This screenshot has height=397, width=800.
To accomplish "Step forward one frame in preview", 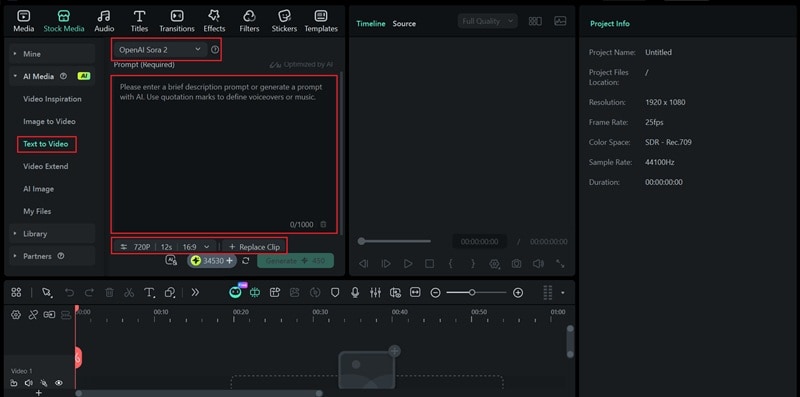I will pyautogui.click(x=386, y=264).
